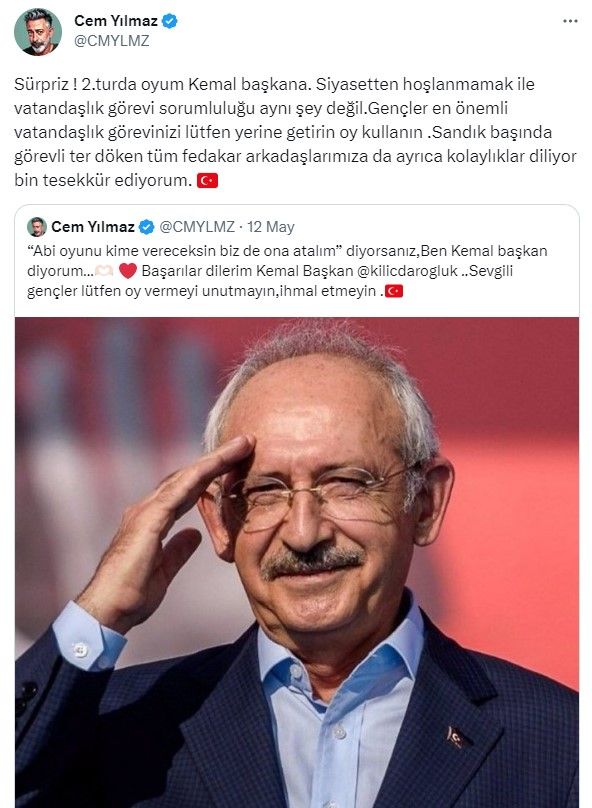Click the verified badge inside the quoted tweet
The height and width of the screenshot is (808, 592).
147,227
